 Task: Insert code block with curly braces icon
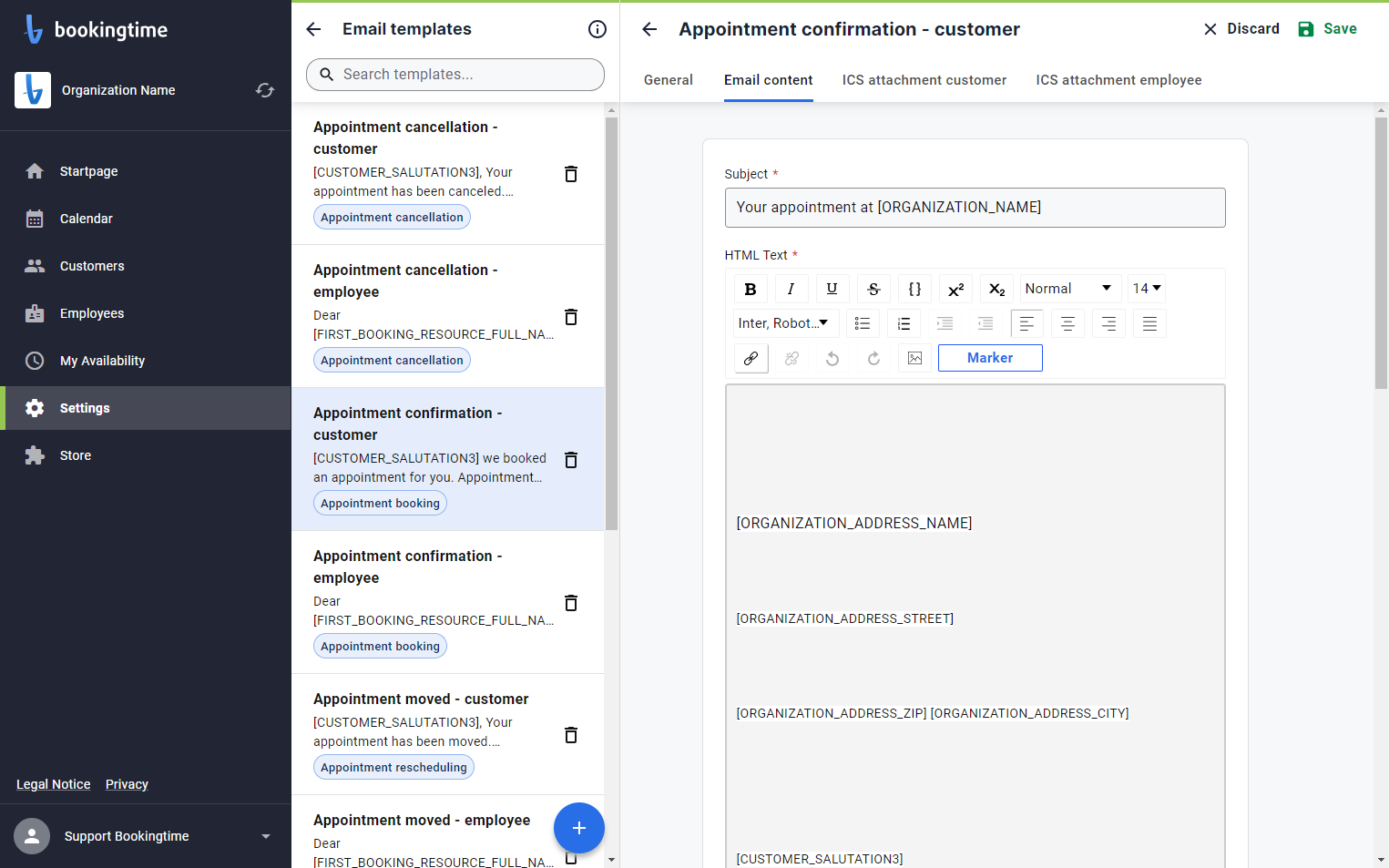pos(914,289)
